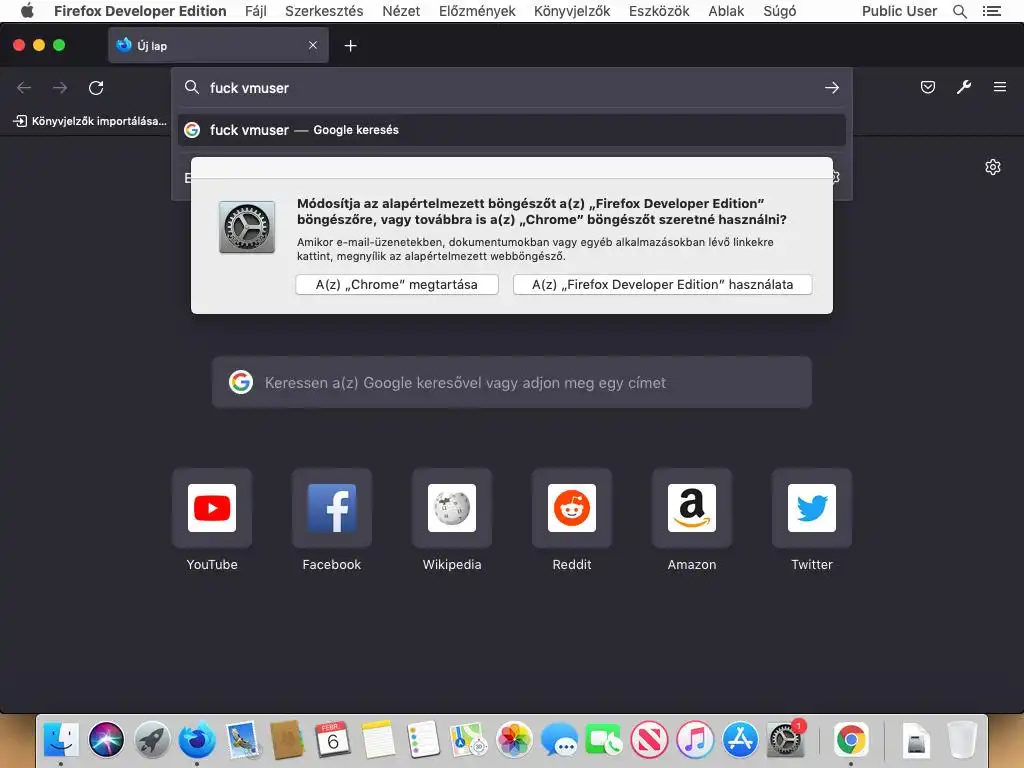Image resolution: width=1024 pixels, height=768 pixels.
Task: Open Notes from the Dock
Action: click(378, 740)
